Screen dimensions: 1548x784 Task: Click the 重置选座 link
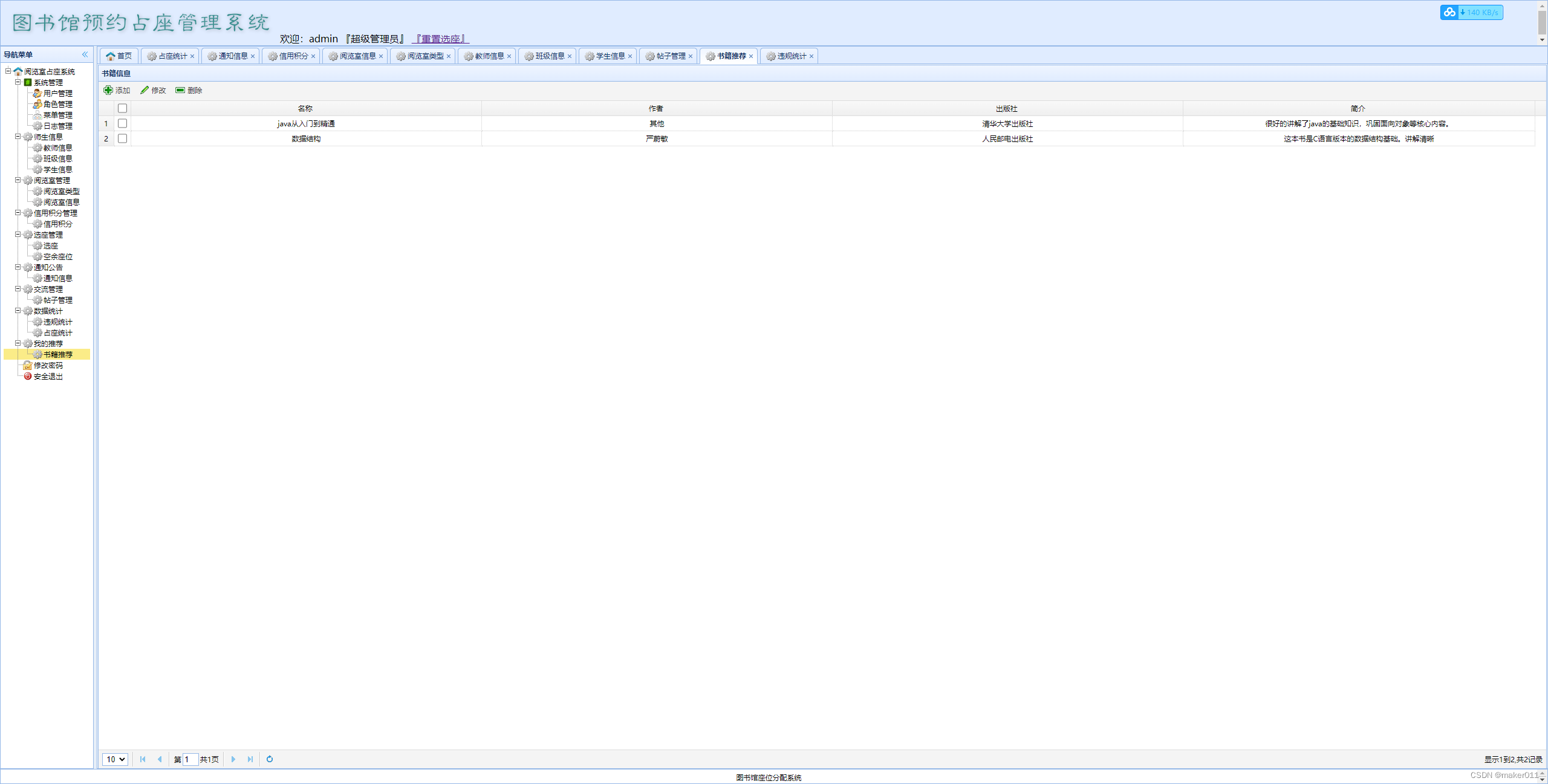440,39
